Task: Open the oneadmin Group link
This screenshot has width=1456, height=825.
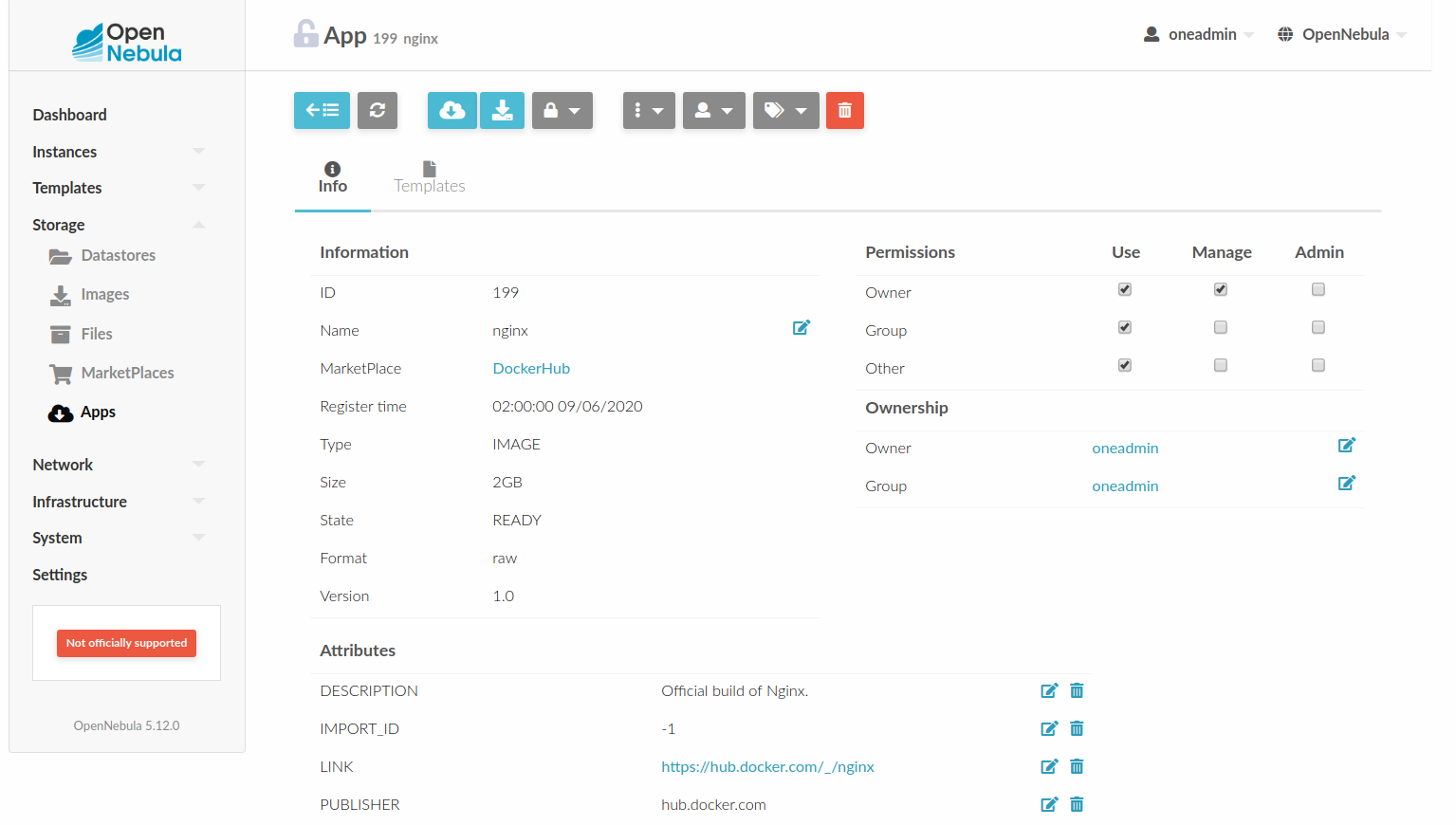Action: [1125, 486]
